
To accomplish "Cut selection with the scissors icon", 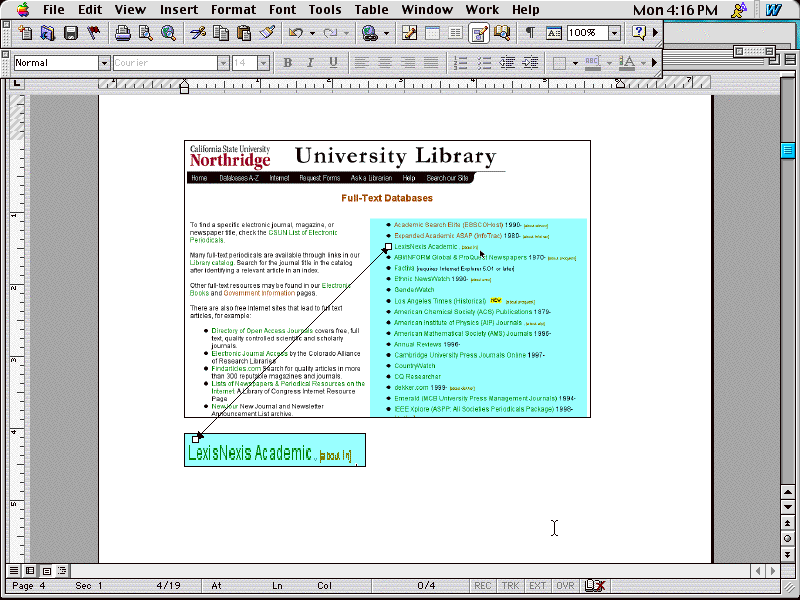I will (x=197, y=33).
